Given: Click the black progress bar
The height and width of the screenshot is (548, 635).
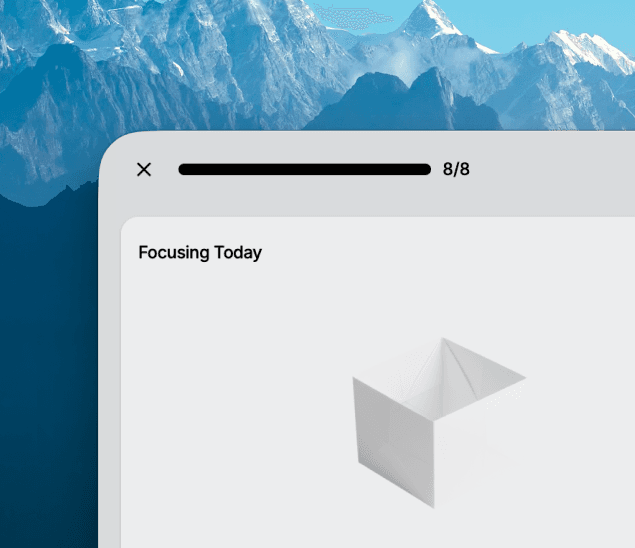Looking at the screenshot, I should (305, 169).
